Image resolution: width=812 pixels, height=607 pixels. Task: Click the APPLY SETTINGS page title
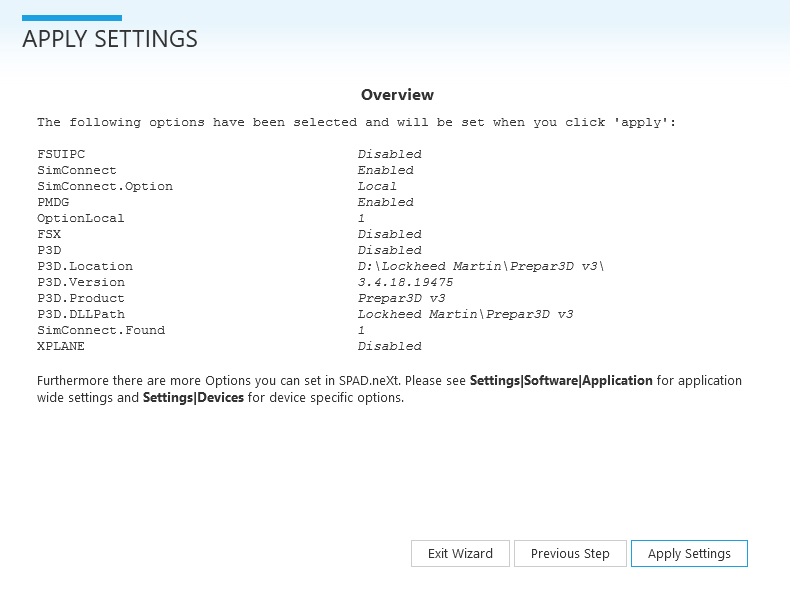point(110,39)
